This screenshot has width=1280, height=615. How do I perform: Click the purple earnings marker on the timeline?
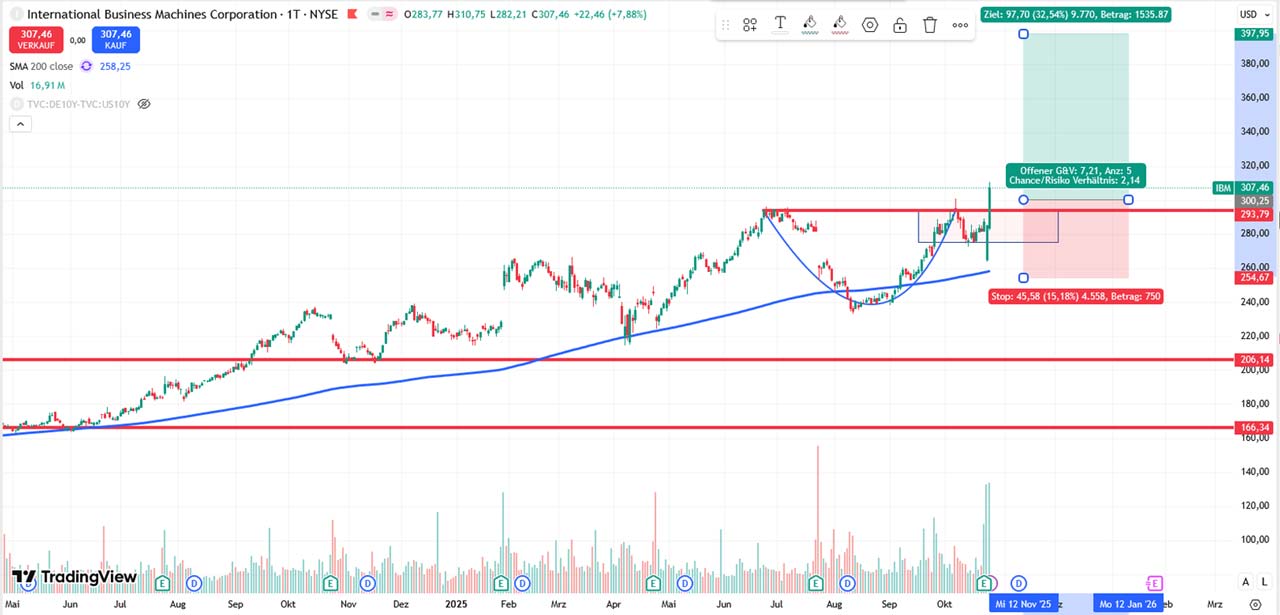click(x=1155, y=582)
